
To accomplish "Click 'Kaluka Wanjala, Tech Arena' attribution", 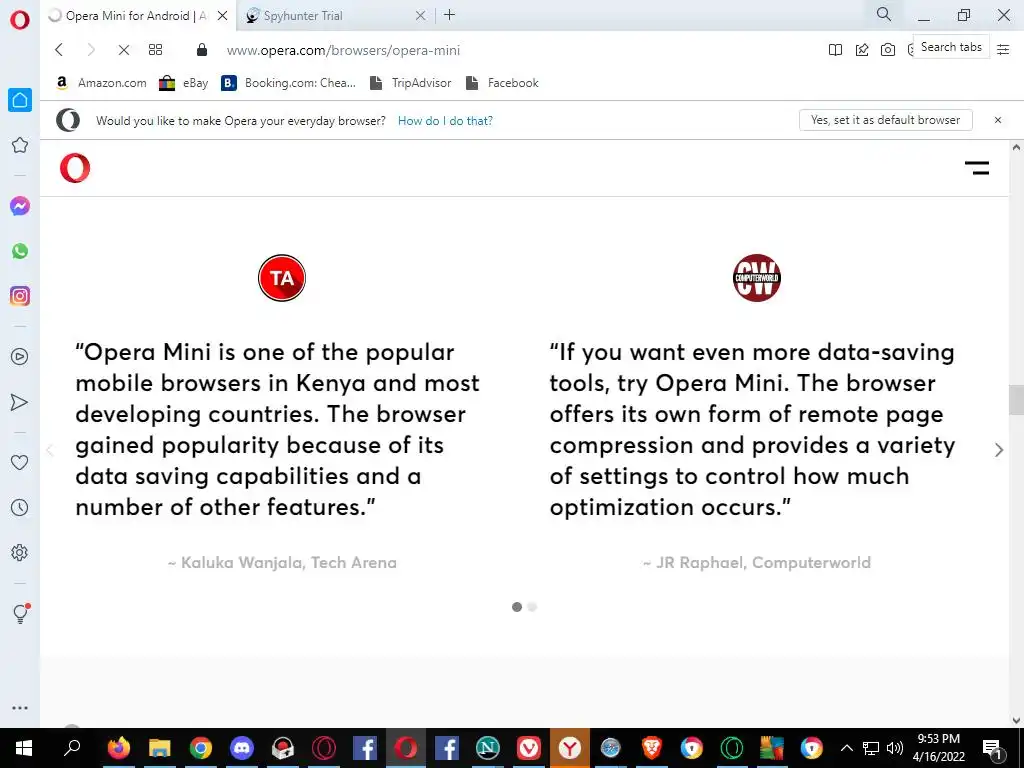I will click(282, 563).
